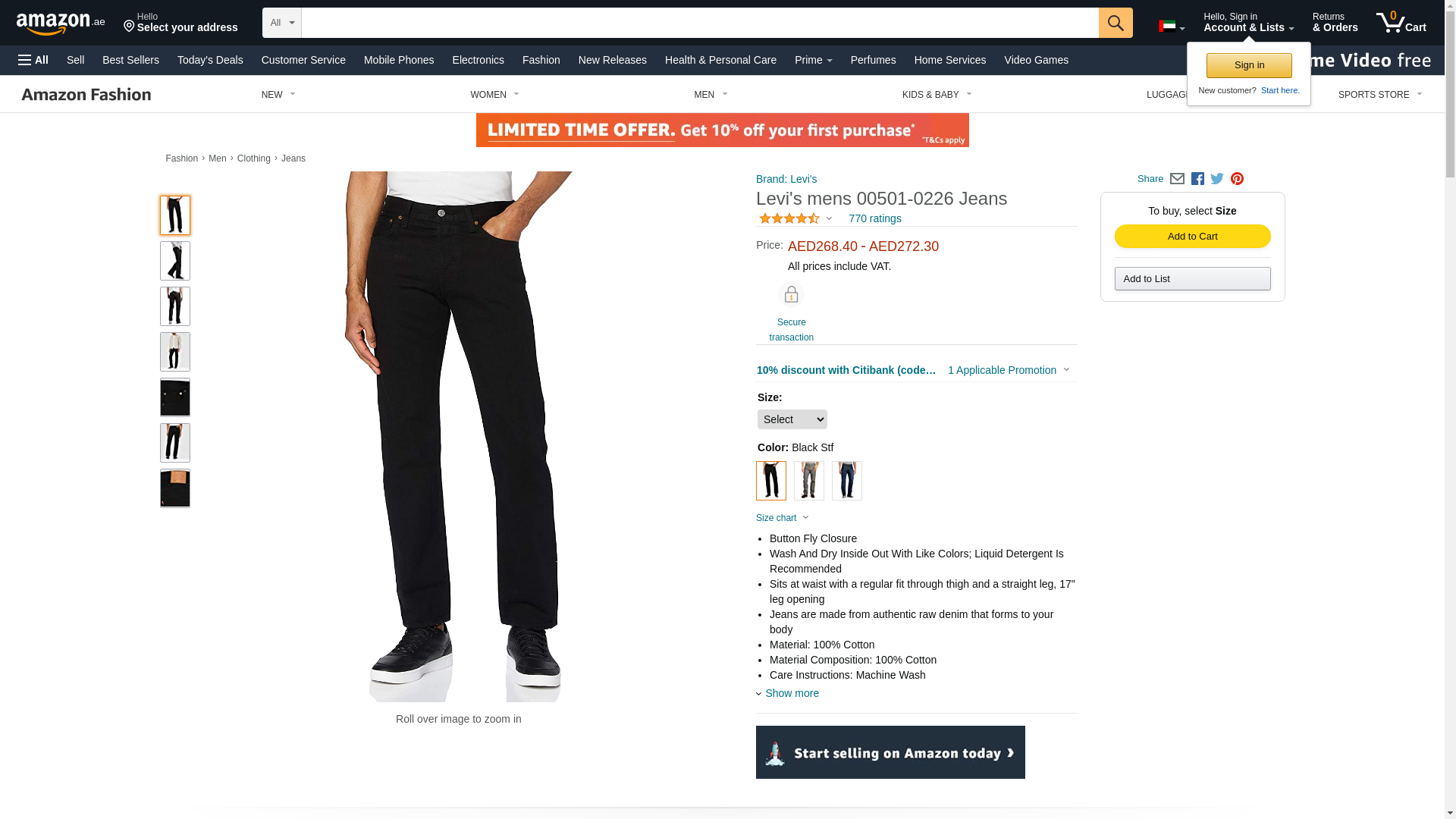1456x819 pixels.
Task: Open the WOMEN fashion menu
Action: coord(494,95)
